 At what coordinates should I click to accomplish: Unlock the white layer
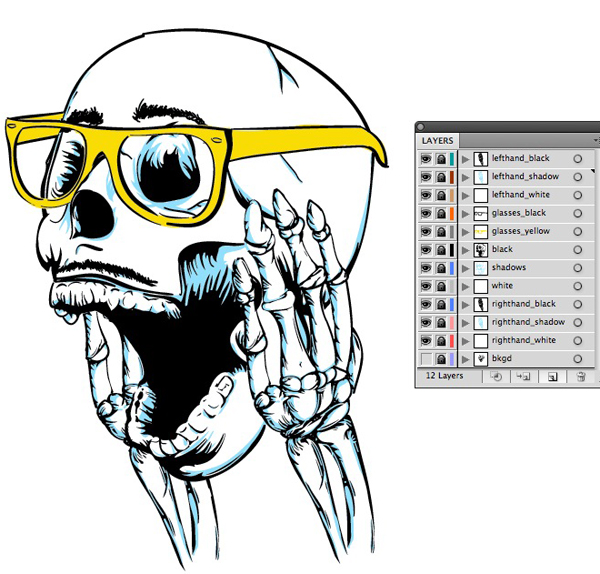441,286
